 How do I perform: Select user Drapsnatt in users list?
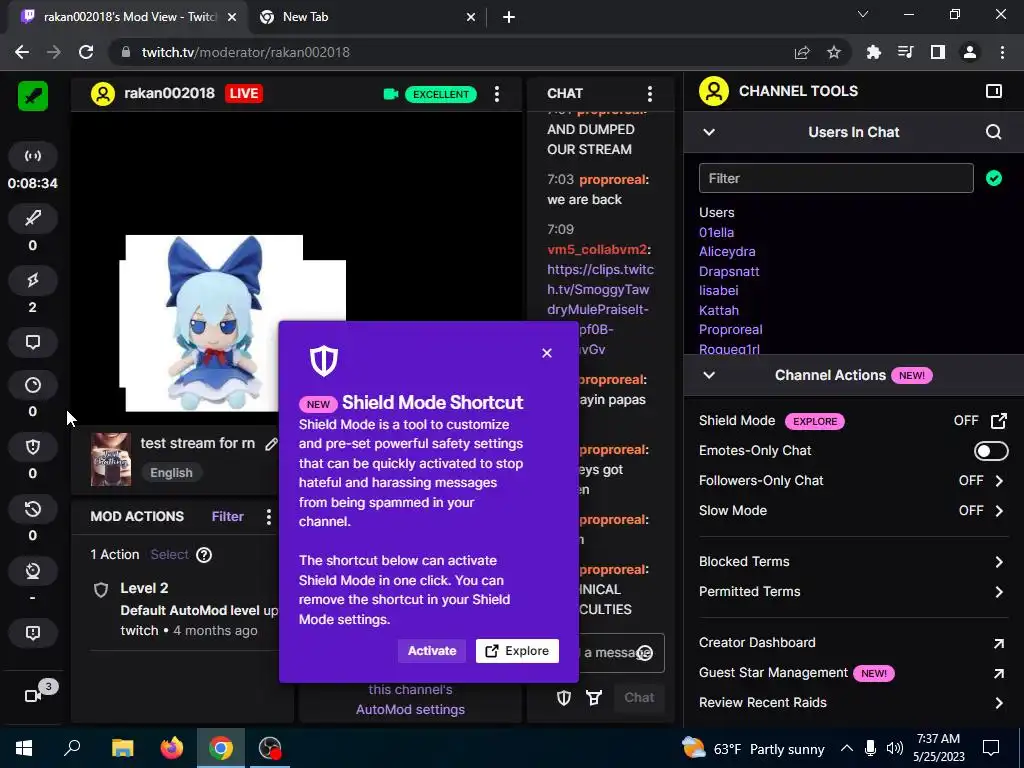729,272
